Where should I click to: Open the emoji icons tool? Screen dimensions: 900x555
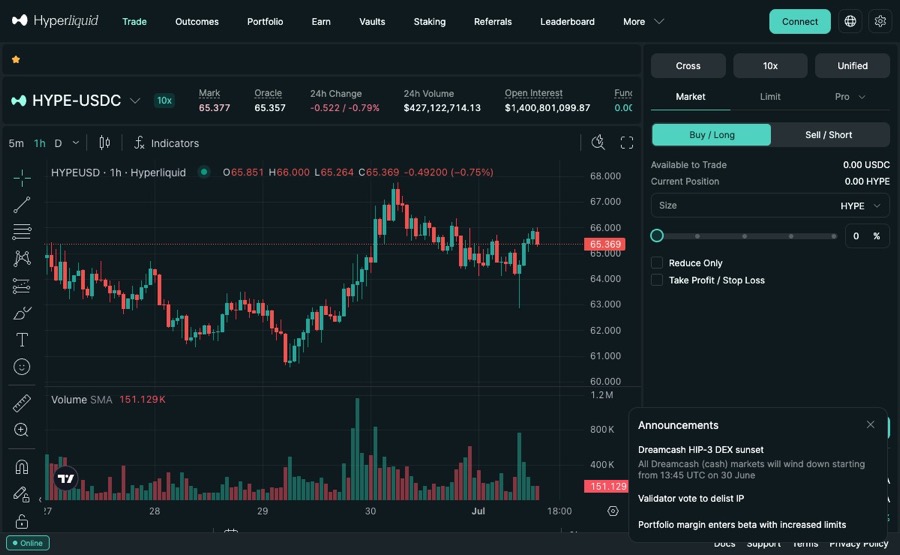point(22,367)
